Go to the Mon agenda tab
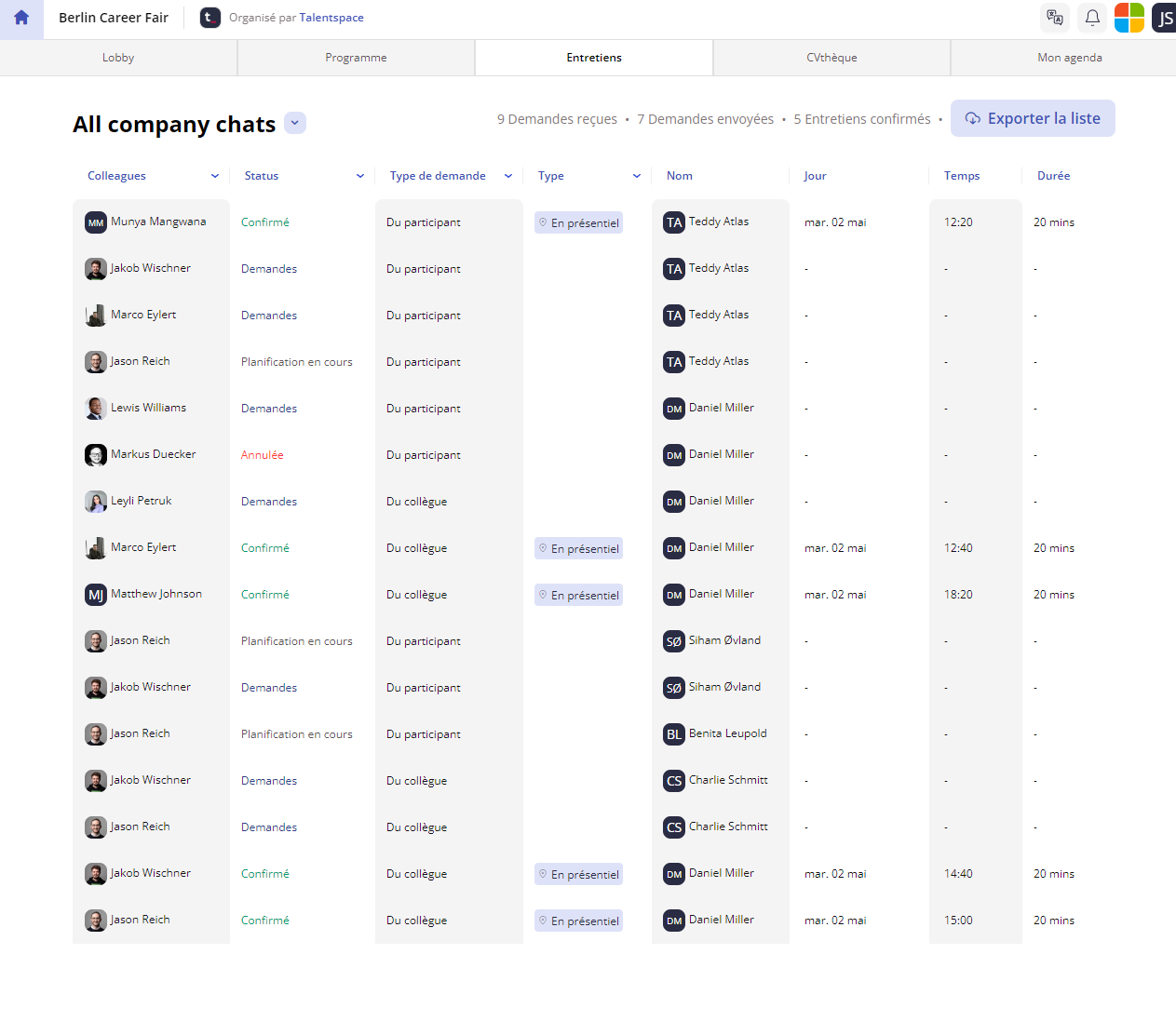 pyautogui.click(x=1069, y=58)
